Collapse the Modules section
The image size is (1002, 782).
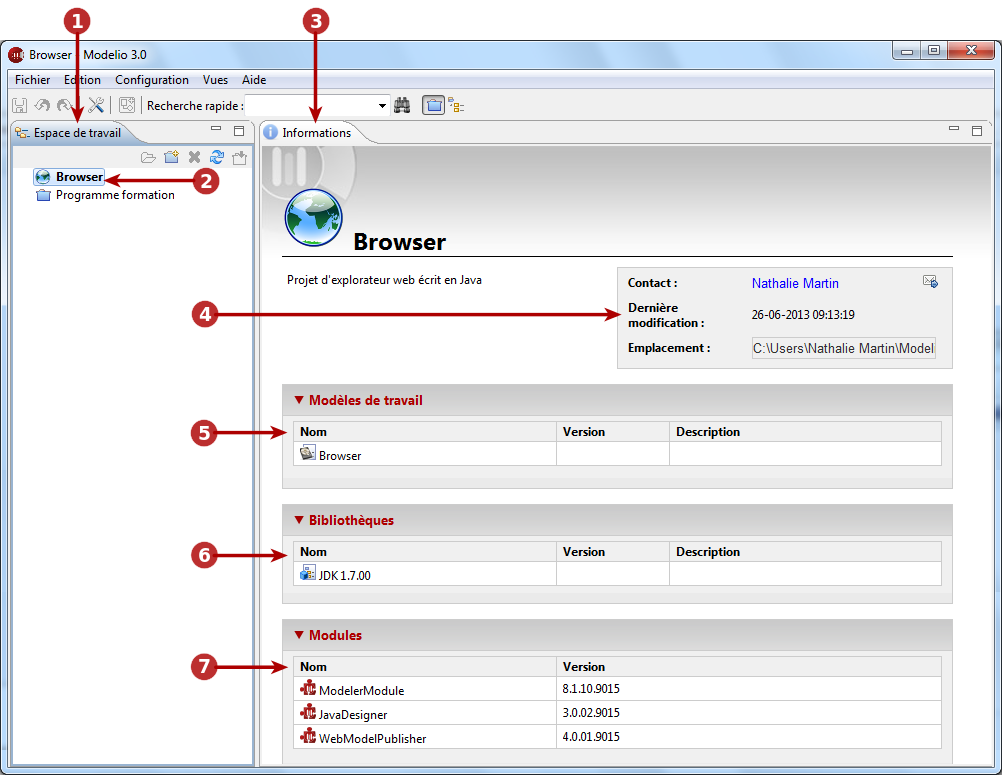tap(298, 635)
